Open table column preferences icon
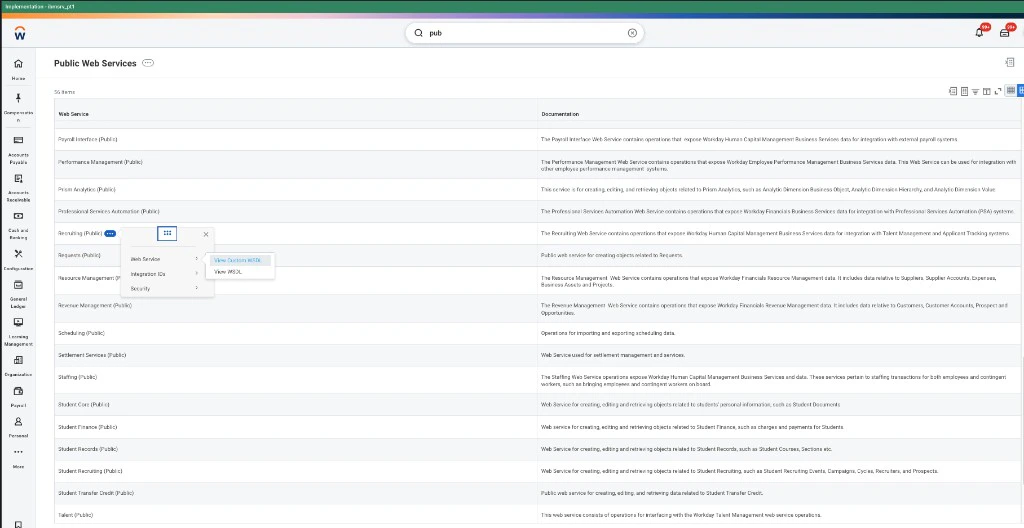 coord(986,91)
